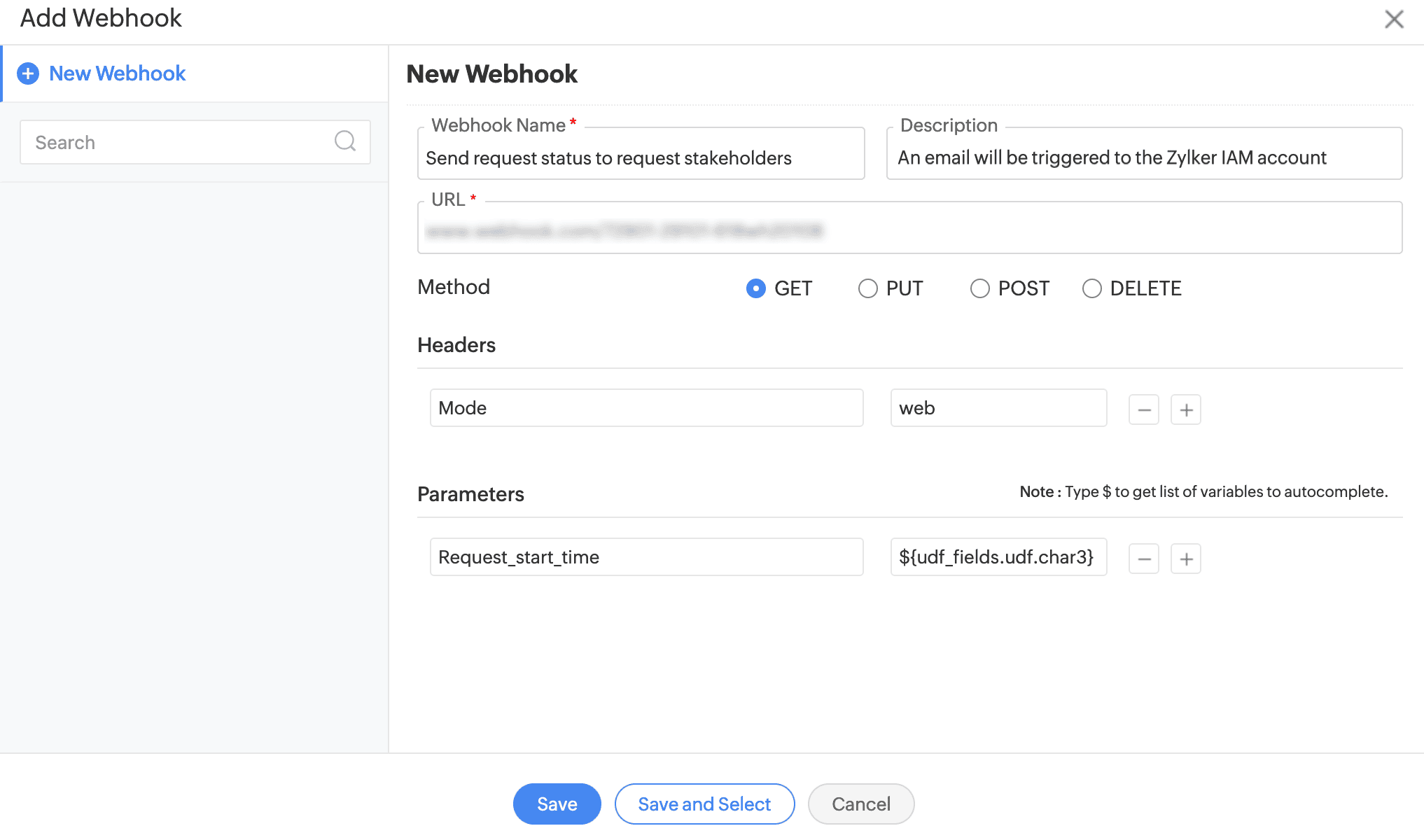
Task: Select the PUT method radio button
Action: tap(867, 288)
